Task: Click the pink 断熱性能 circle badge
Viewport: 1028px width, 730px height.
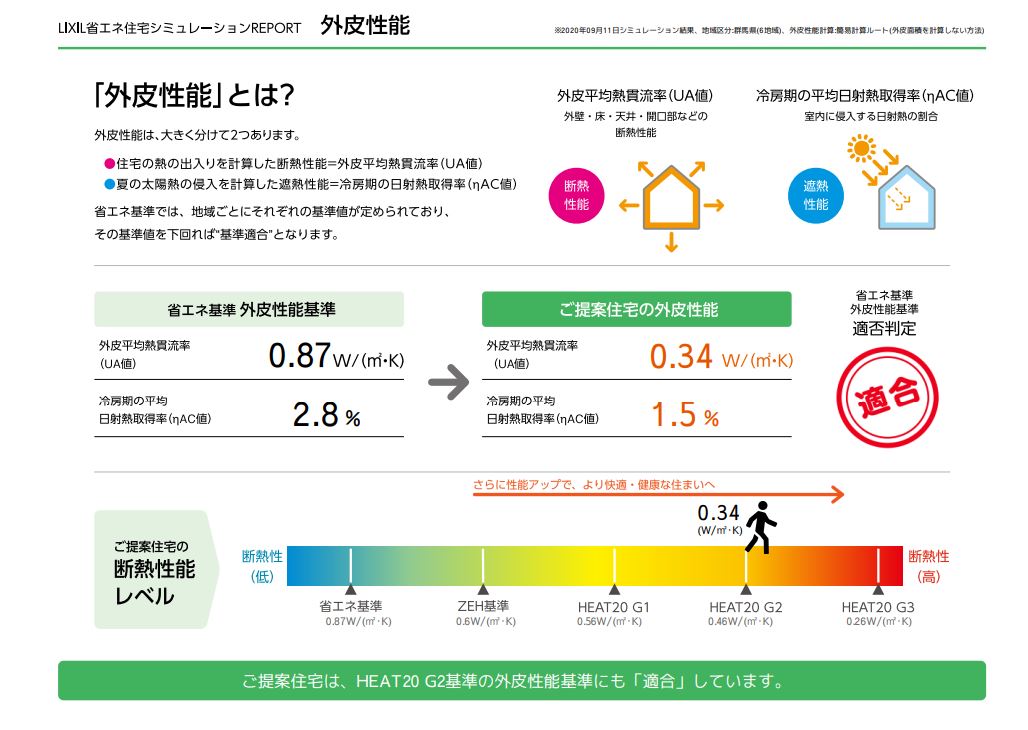Action: point(576,195)
